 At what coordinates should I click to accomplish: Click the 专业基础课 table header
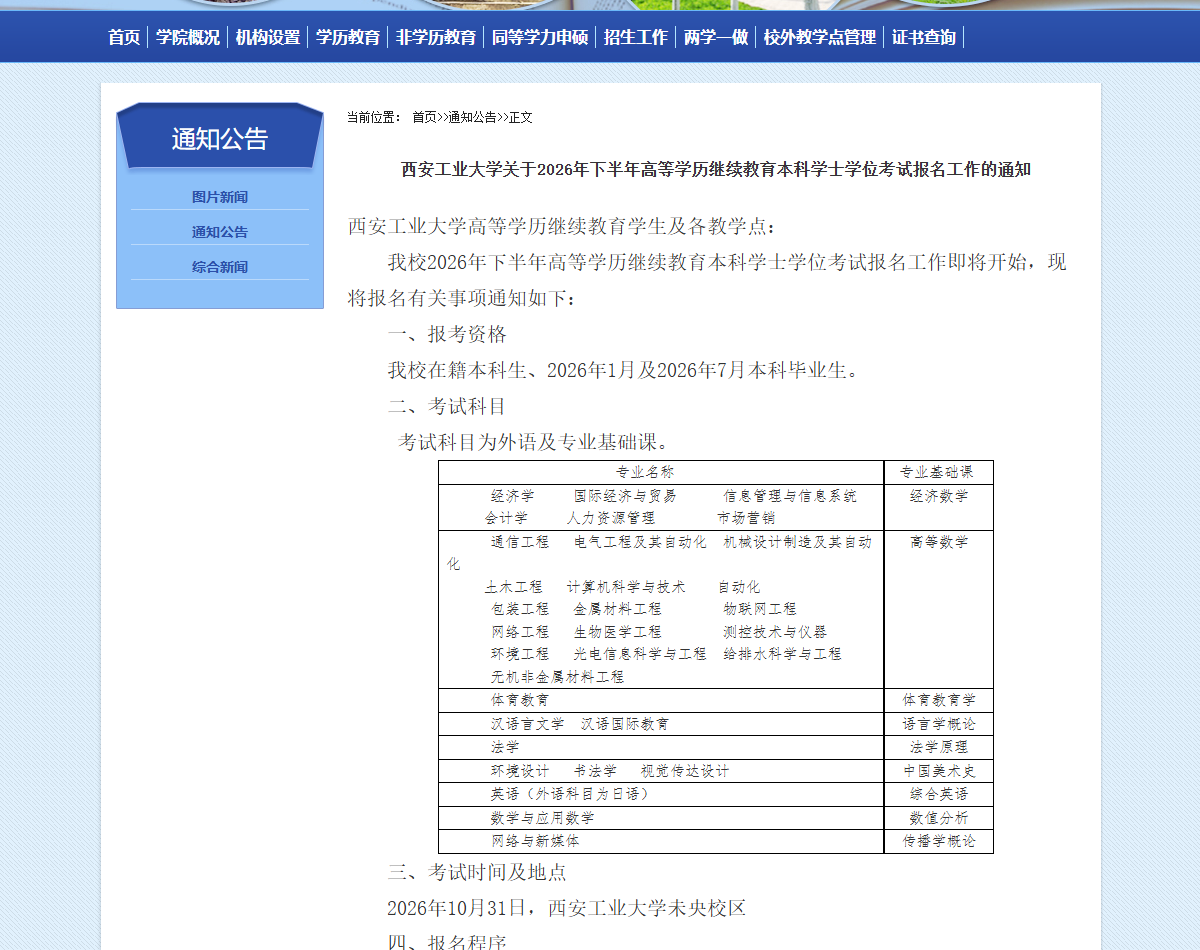click(937, 472)
